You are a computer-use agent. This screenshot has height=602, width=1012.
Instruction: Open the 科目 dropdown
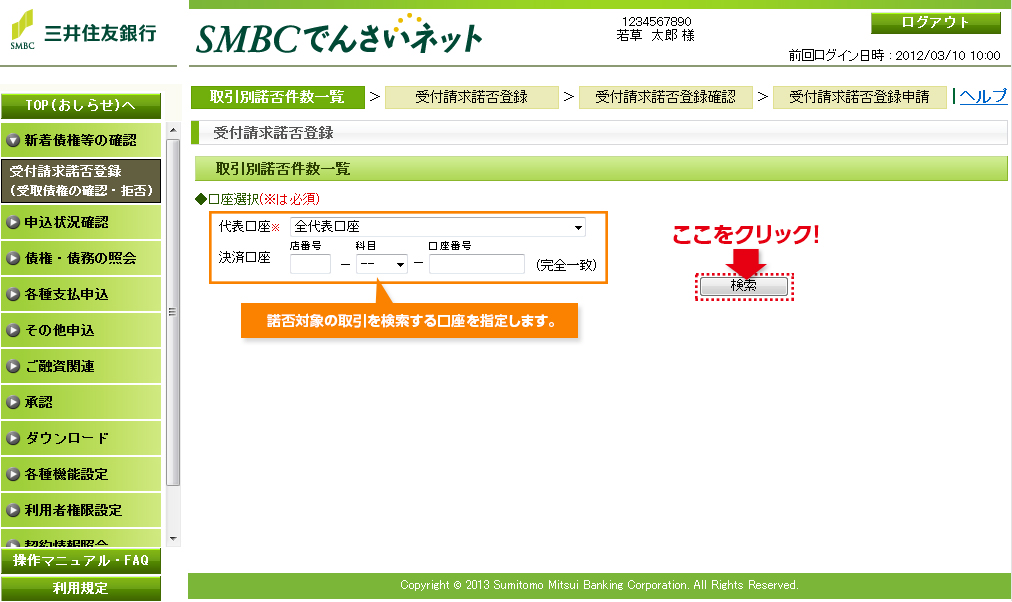pyautogui.click(x=381, y=264)
